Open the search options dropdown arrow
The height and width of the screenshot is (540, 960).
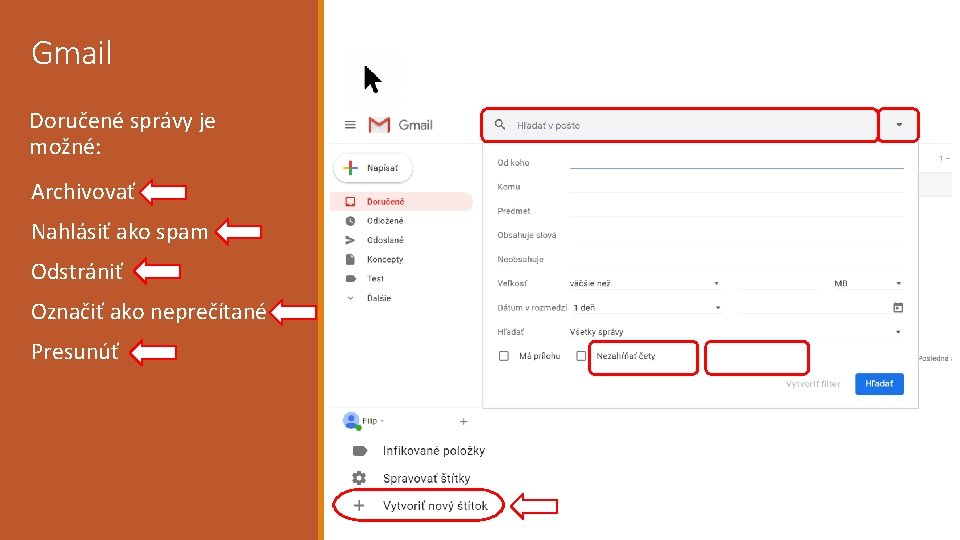point(899,125)
